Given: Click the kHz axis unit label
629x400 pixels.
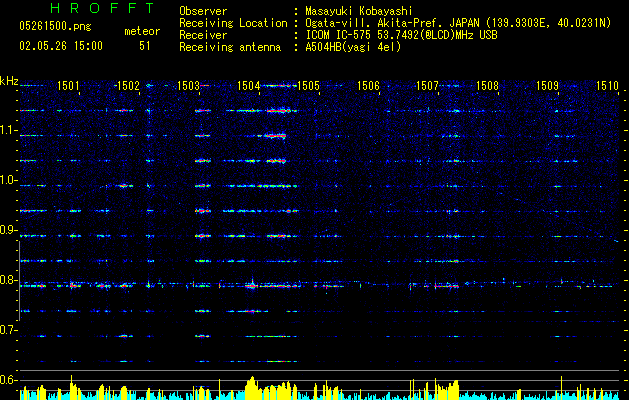Looking at the screenshot, I should [9, 81].
